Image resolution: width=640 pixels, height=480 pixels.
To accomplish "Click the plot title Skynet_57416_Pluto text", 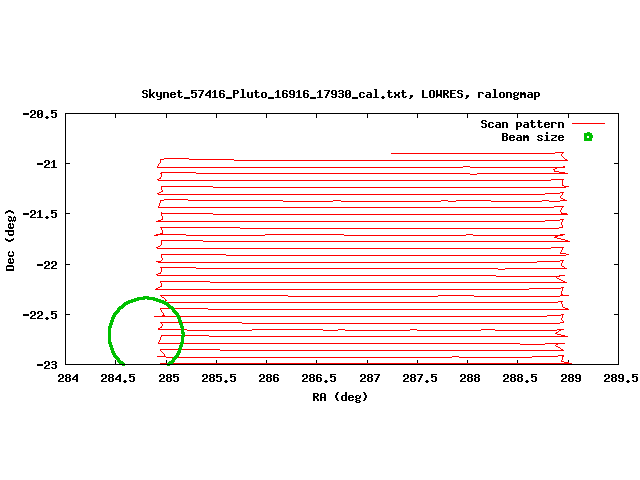I will tap(340, 94).
